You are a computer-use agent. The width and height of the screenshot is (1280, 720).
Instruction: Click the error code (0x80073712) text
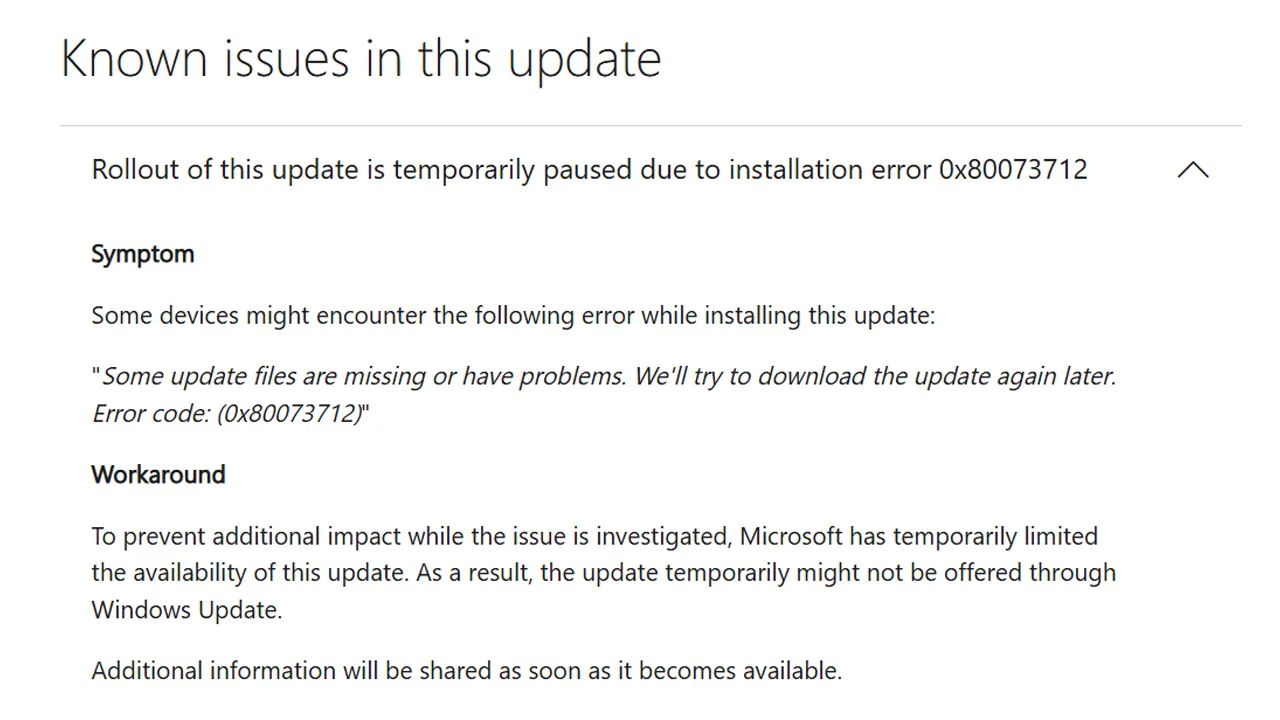tap(229, 413)
